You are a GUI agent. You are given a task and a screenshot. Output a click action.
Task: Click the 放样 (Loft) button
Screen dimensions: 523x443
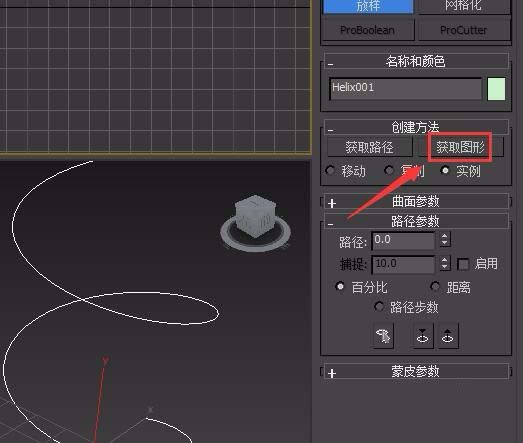[368, 6]
